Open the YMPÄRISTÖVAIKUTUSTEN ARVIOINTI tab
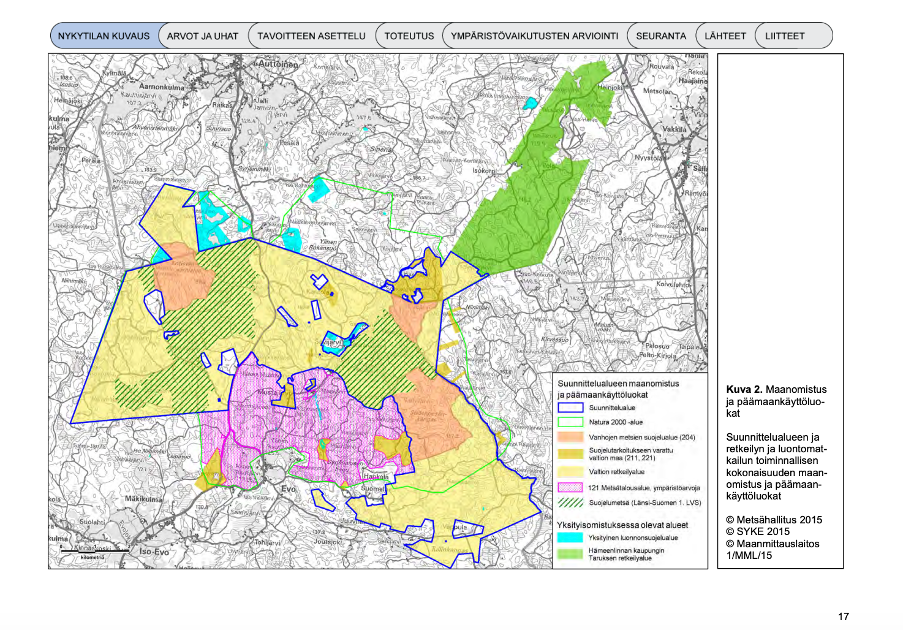904x630 pixels. (x=534, y=36)
